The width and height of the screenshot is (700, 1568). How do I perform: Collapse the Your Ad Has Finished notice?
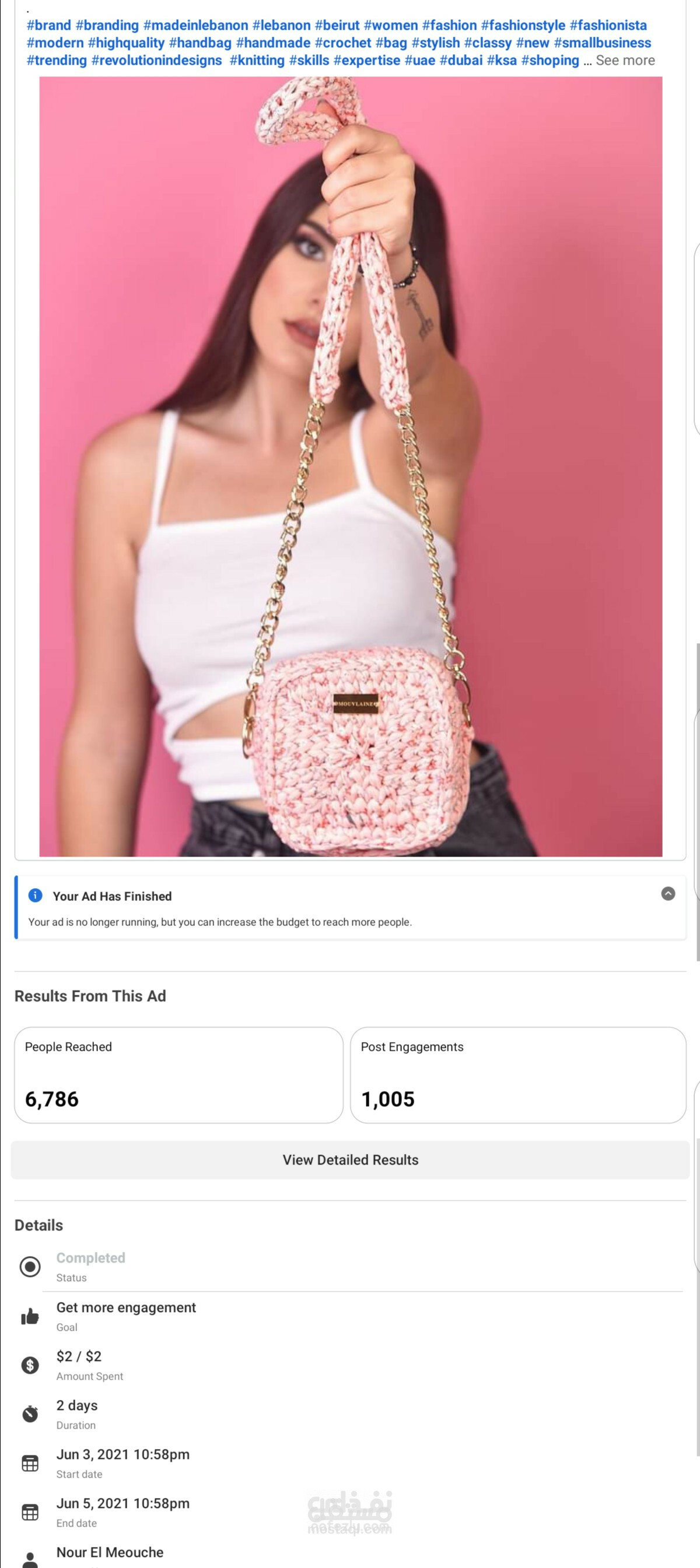click(668, 893)
